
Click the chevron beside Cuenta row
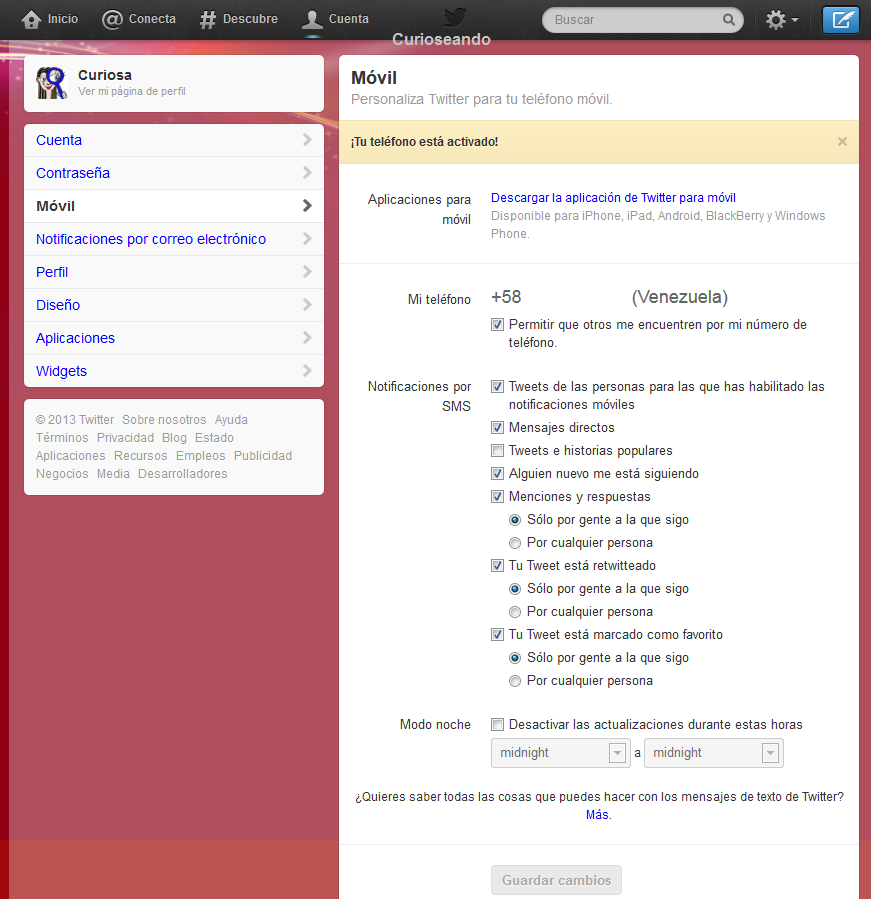307,139
